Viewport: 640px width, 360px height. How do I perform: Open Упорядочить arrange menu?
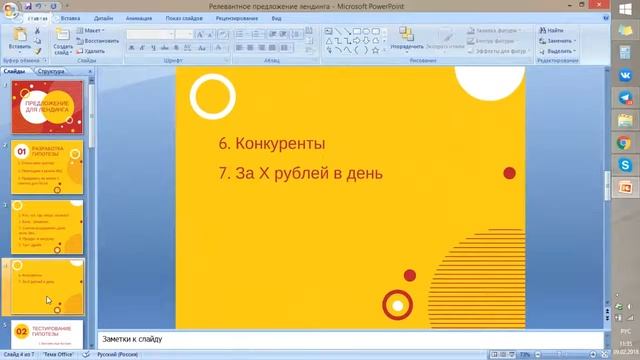[x=407, y=39]
